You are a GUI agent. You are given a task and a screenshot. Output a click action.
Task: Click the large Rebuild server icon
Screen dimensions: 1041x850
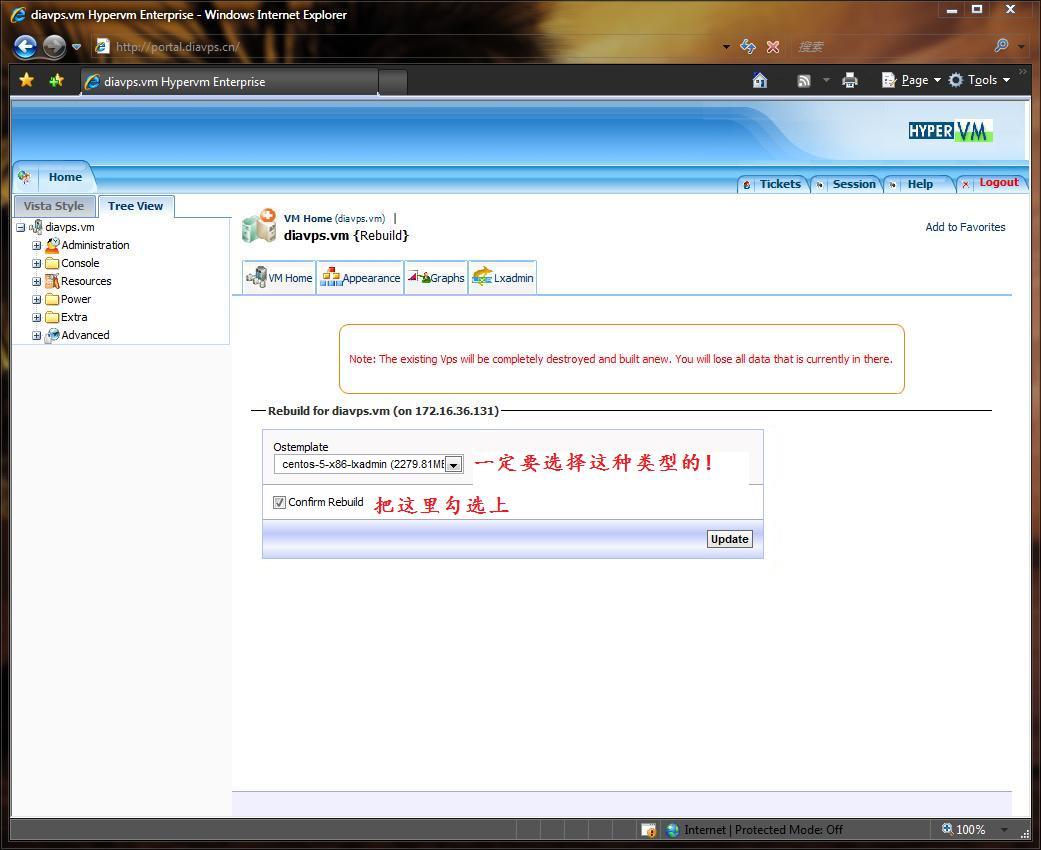259,226
